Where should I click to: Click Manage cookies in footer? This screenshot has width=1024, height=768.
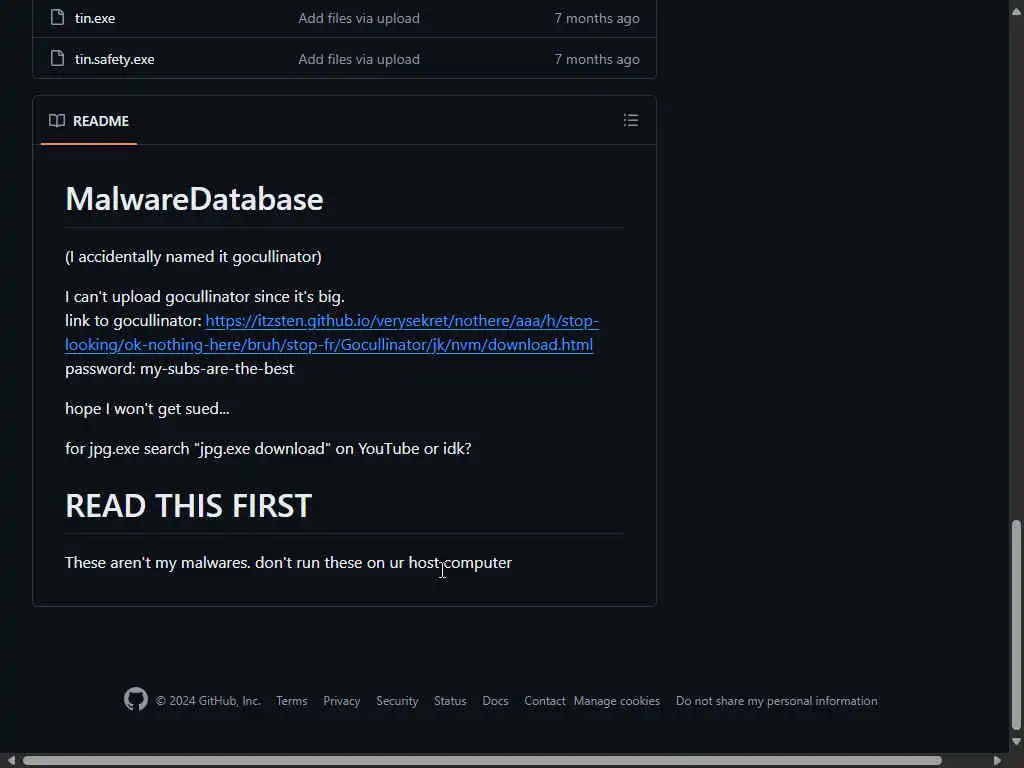pos(616,701)
